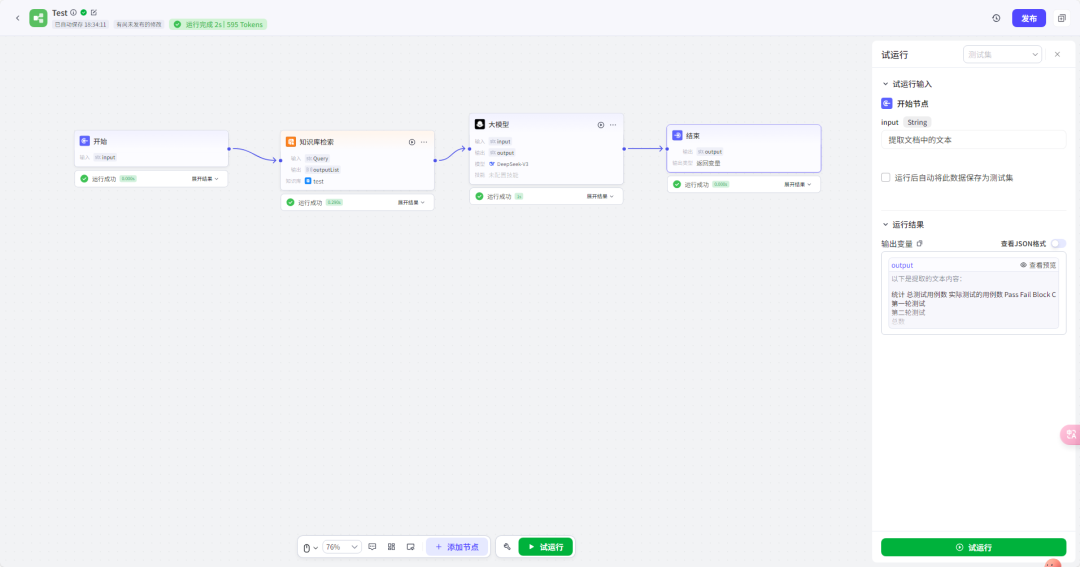The height and width of the screenshot is (567, 1080).
Task: Run the 大模型 node alone
Action: pos(601,125)
